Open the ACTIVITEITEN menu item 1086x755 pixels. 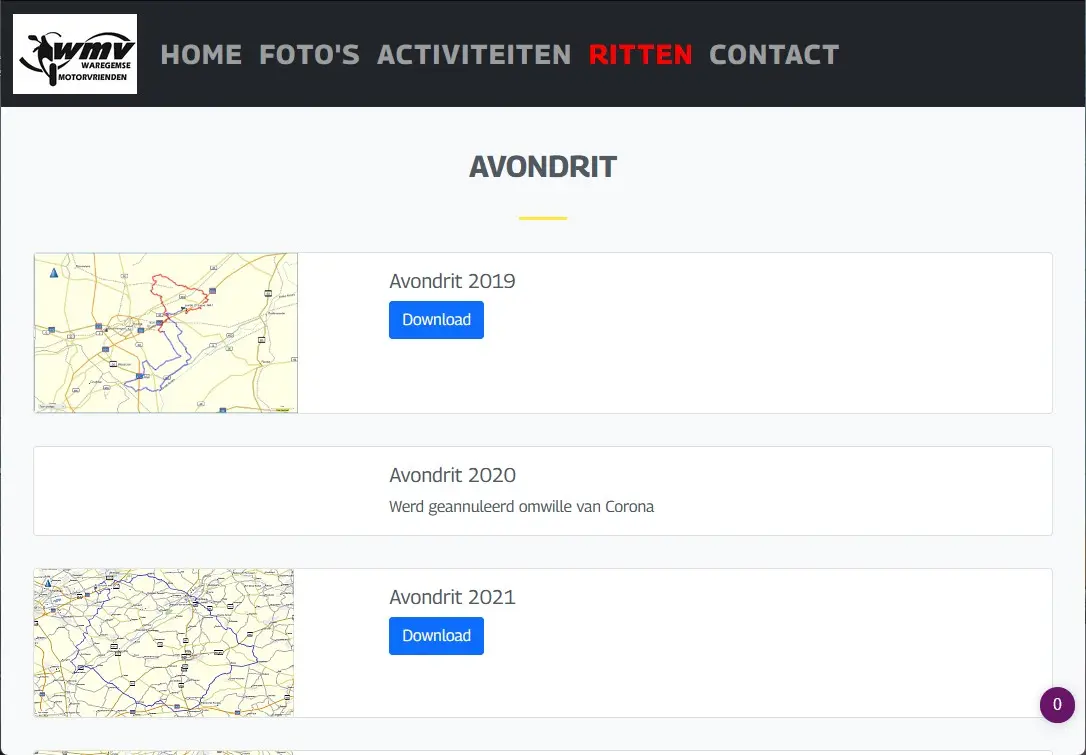coord(474,55)
